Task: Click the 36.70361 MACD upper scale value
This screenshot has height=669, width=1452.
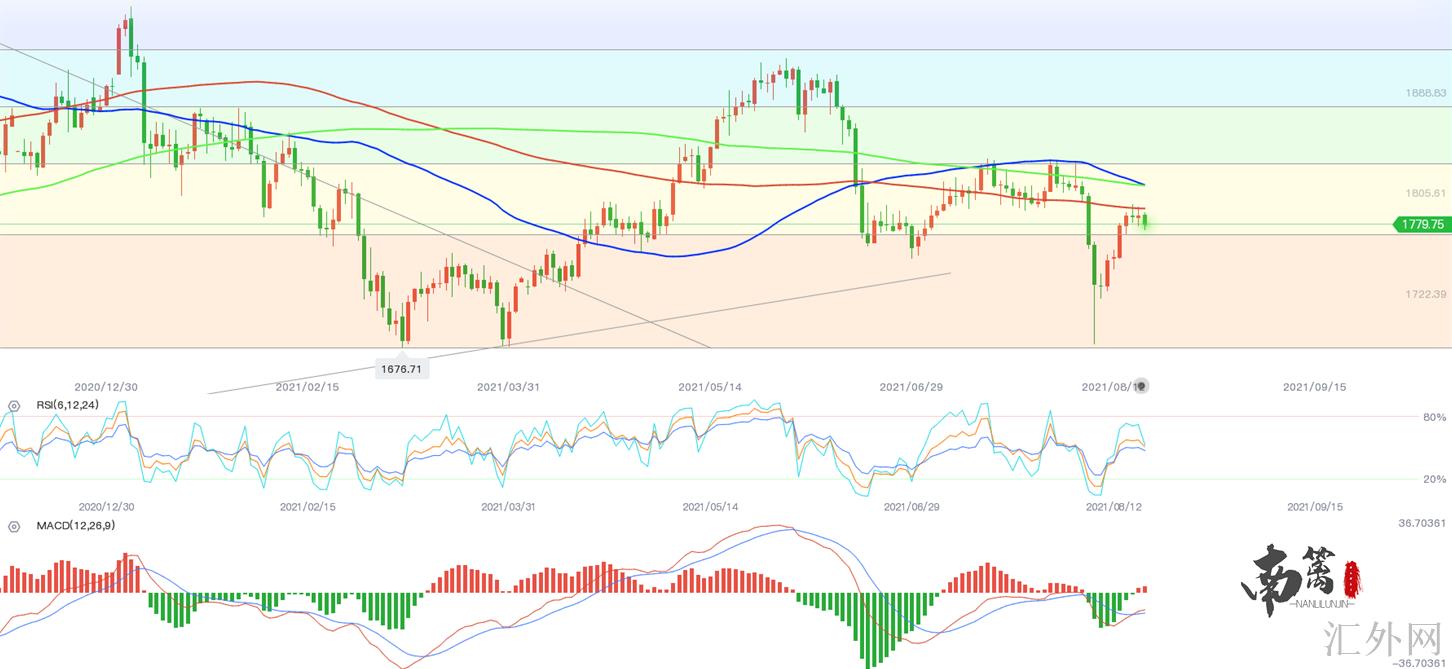Action: [x=1422, y=523]
